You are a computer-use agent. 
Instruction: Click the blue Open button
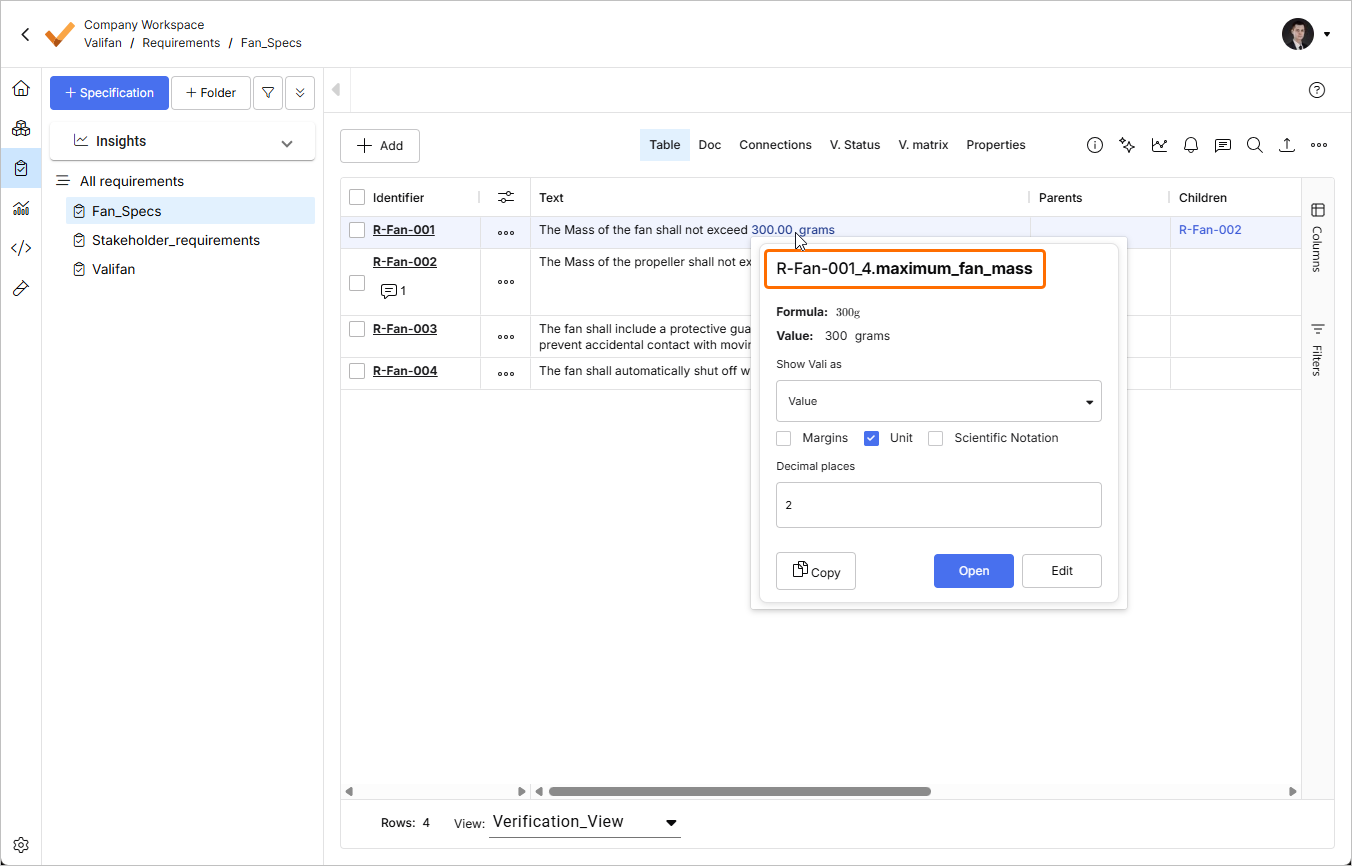click(x=973, y=571)
